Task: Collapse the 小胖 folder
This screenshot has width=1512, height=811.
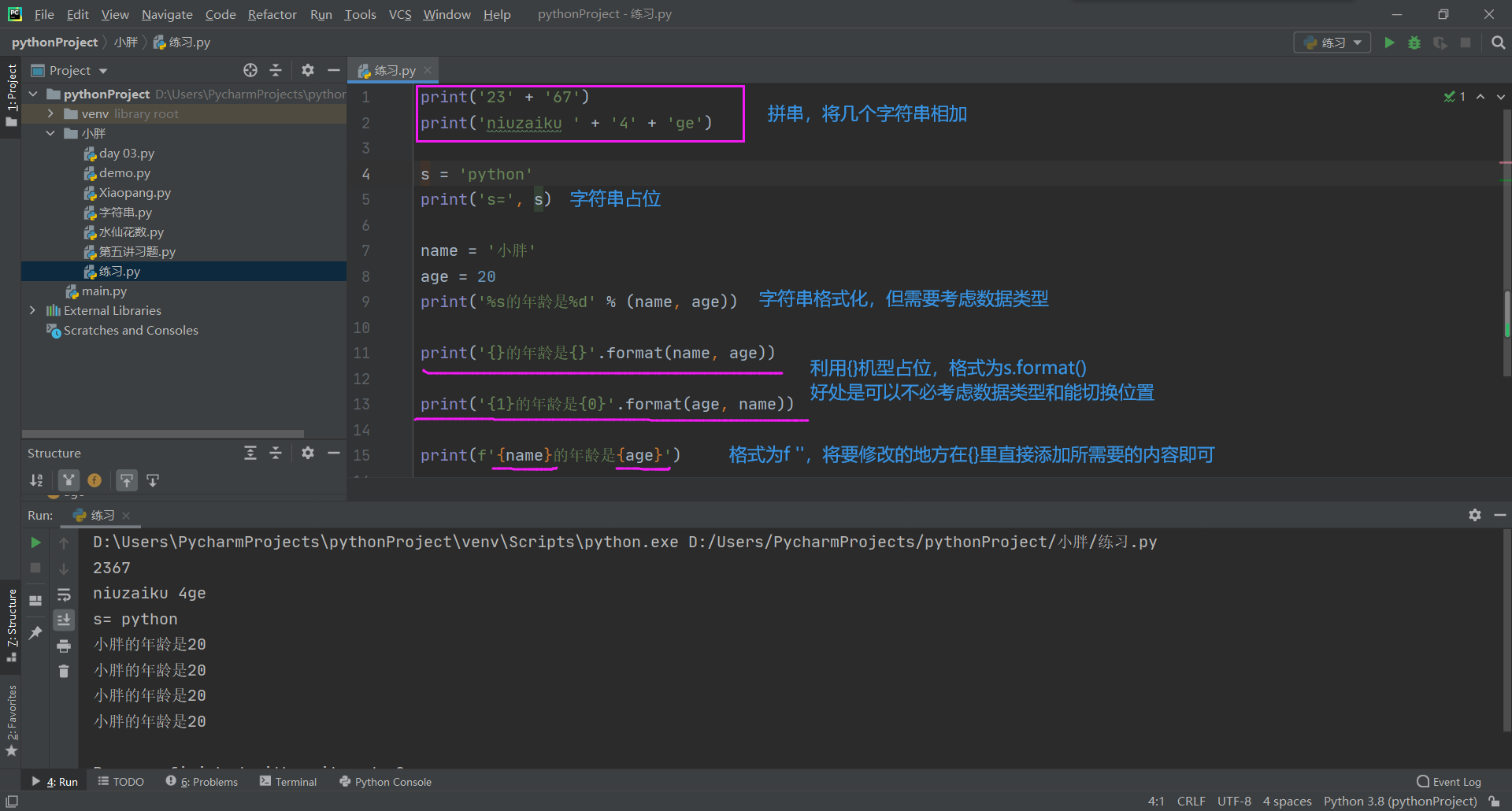Action: click(50, 133)
